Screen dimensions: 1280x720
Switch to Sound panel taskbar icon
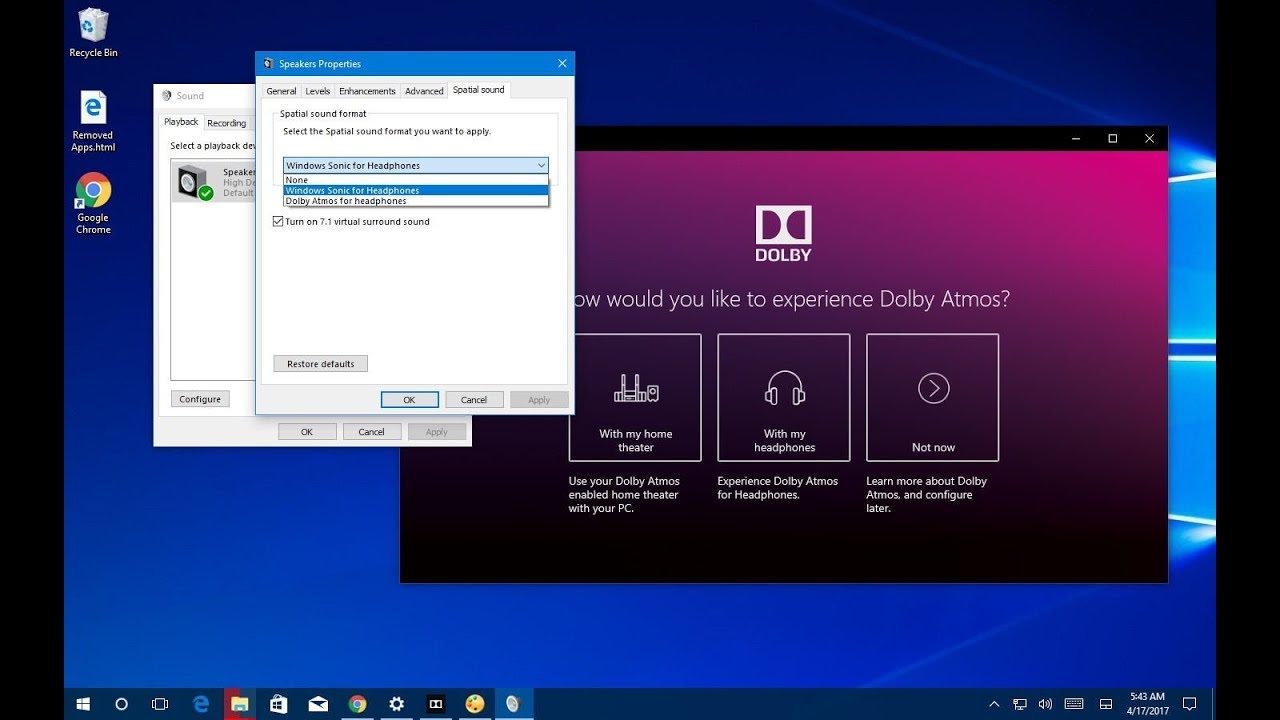514,704
